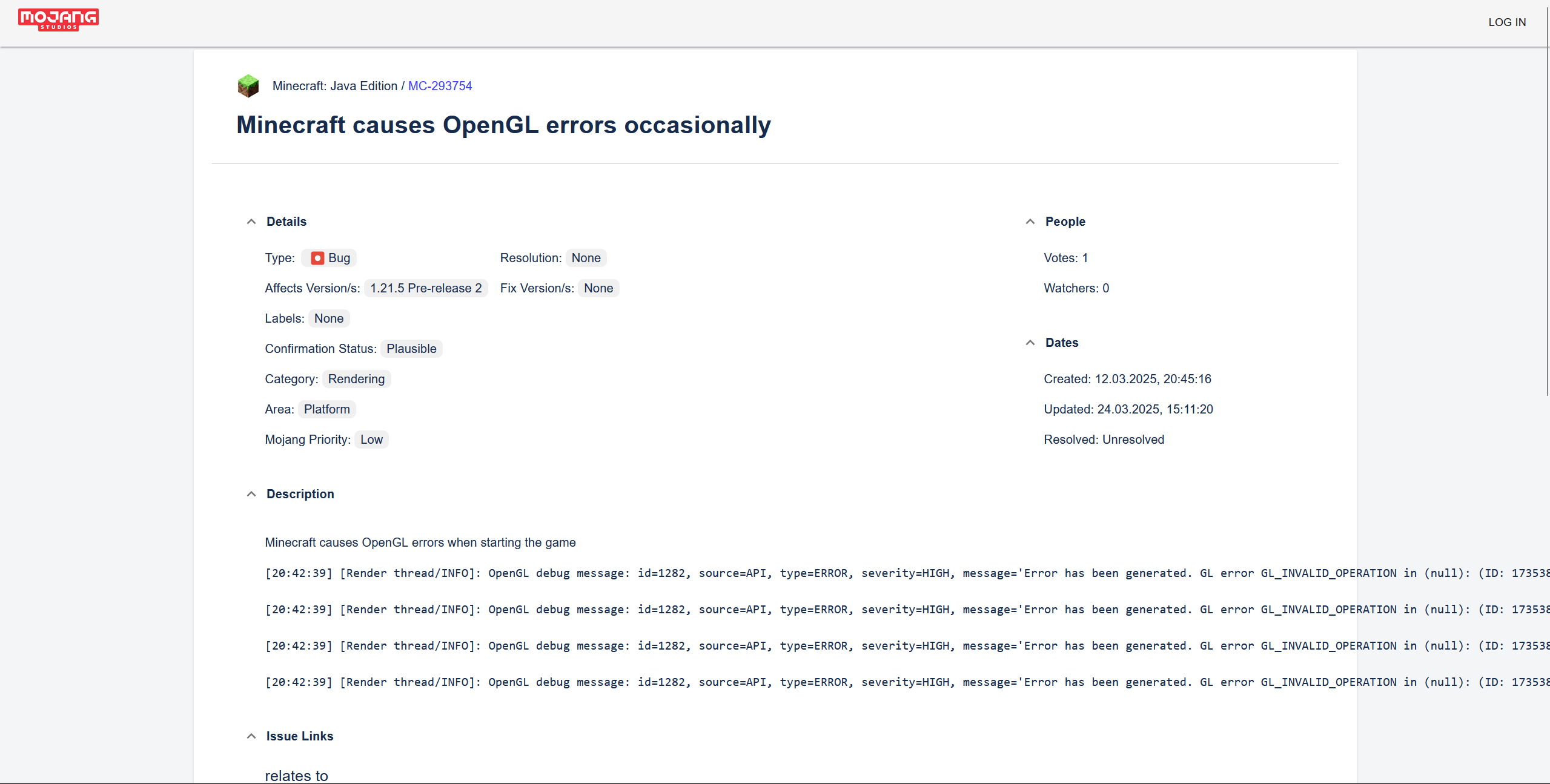This screenshot has width=1550, height=784.
Task: Collapse the People section chevron
Action: click(1030, 222)
